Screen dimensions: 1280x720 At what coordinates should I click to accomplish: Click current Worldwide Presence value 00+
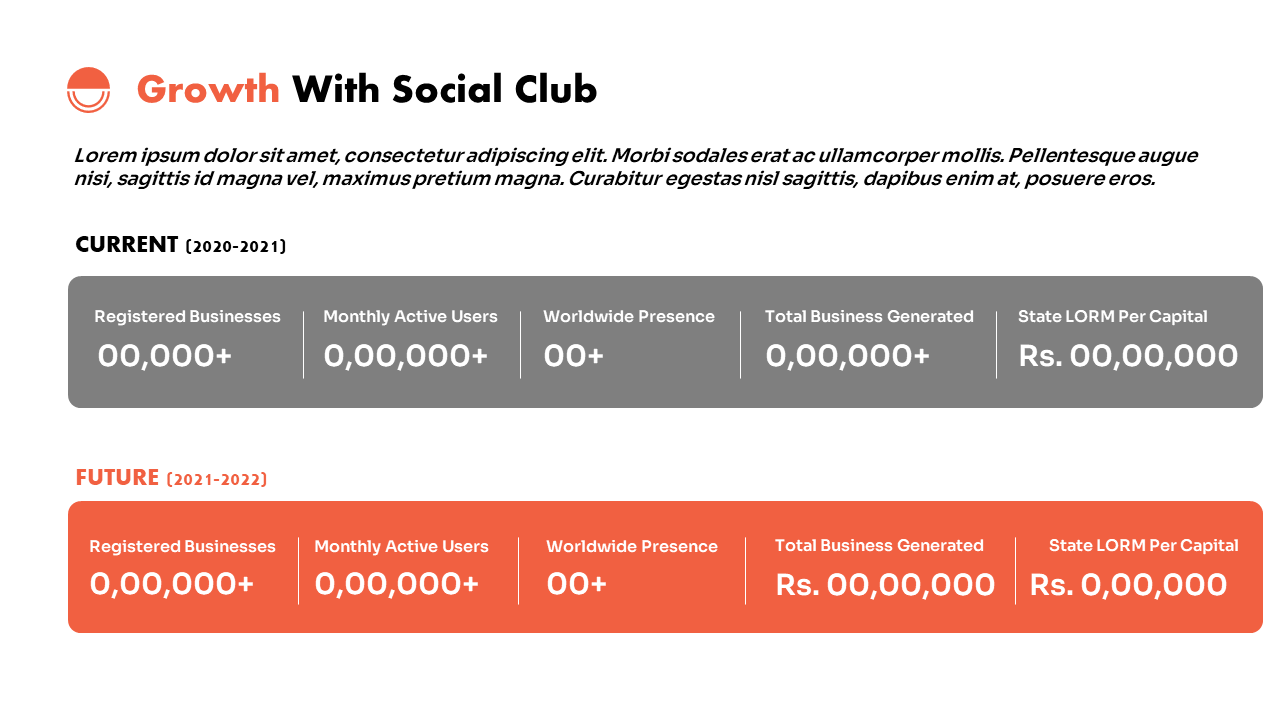574,356
